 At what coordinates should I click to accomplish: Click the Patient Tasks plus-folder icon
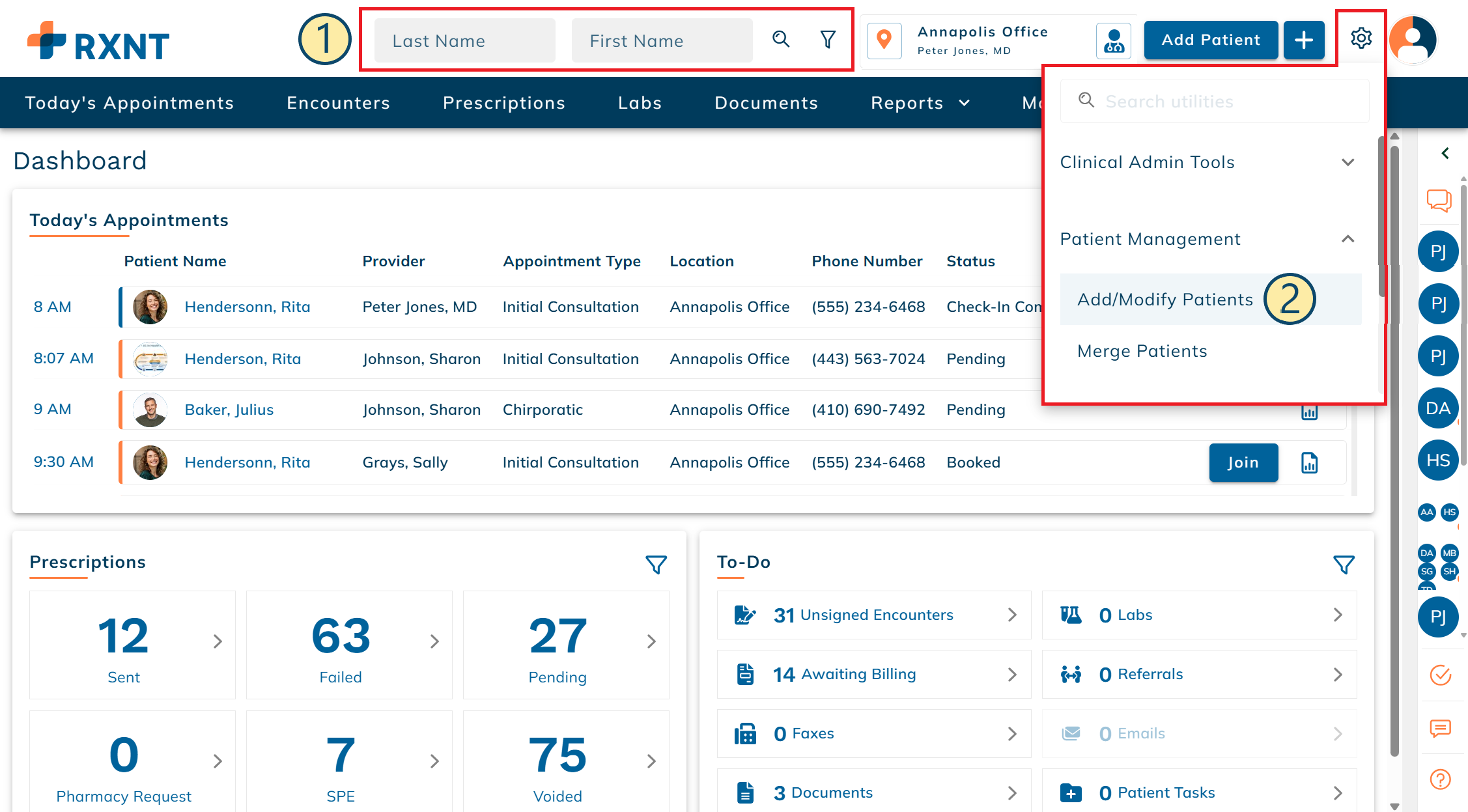point(1071,792)
